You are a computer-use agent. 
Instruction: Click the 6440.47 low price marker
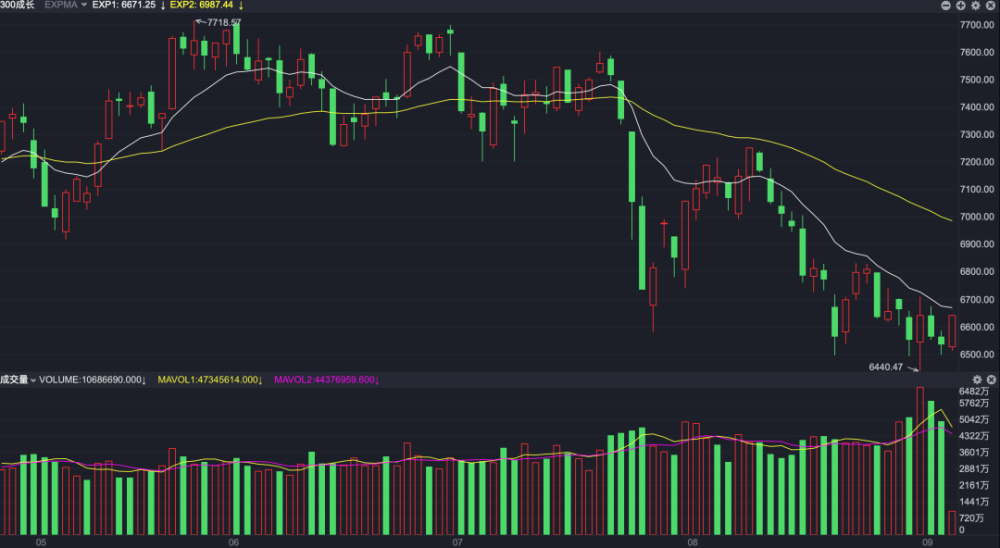pos(884,367)
